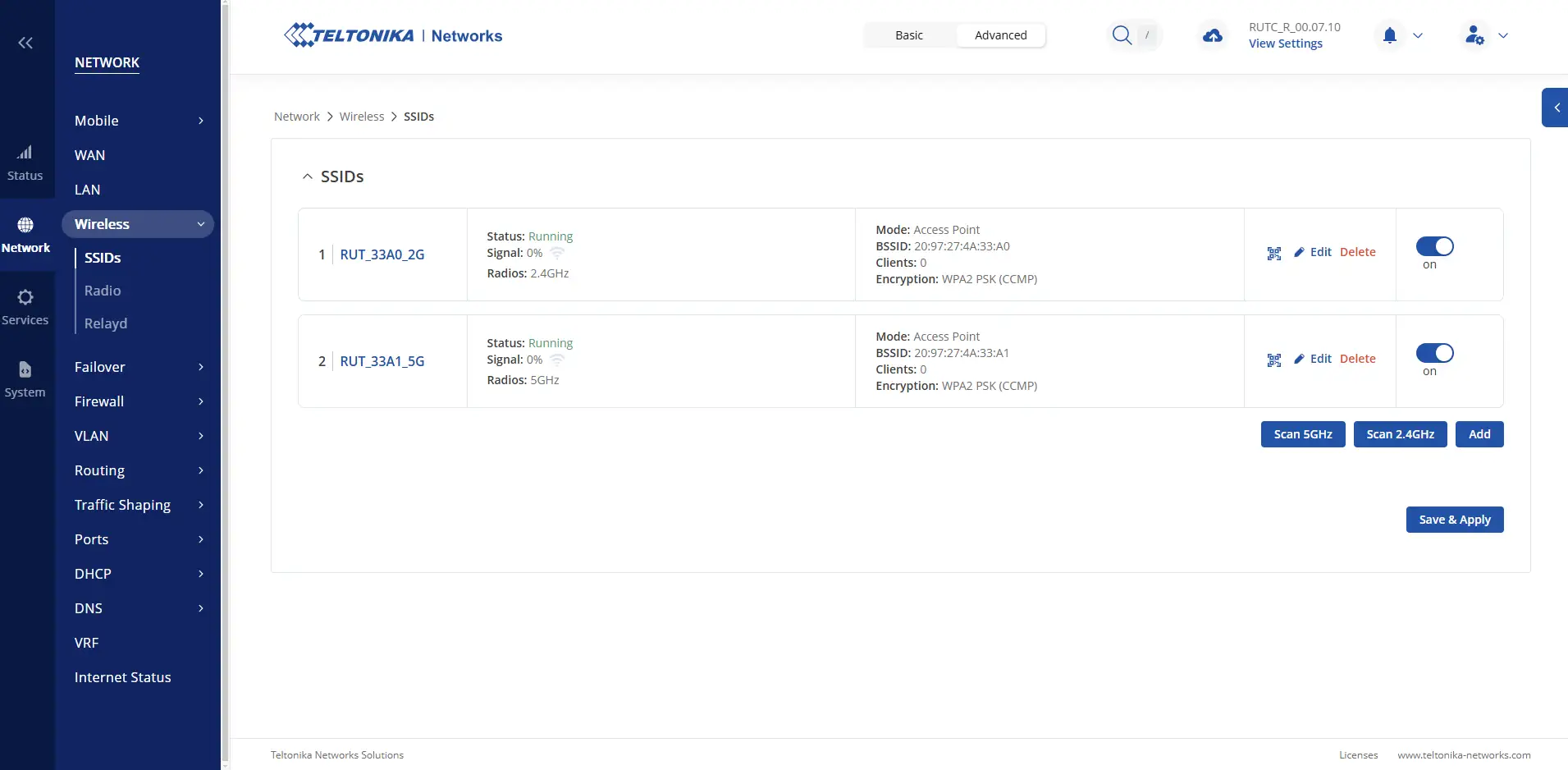Click the Scan 5GHz button
1568x770 pixels.
(1302, 434)
